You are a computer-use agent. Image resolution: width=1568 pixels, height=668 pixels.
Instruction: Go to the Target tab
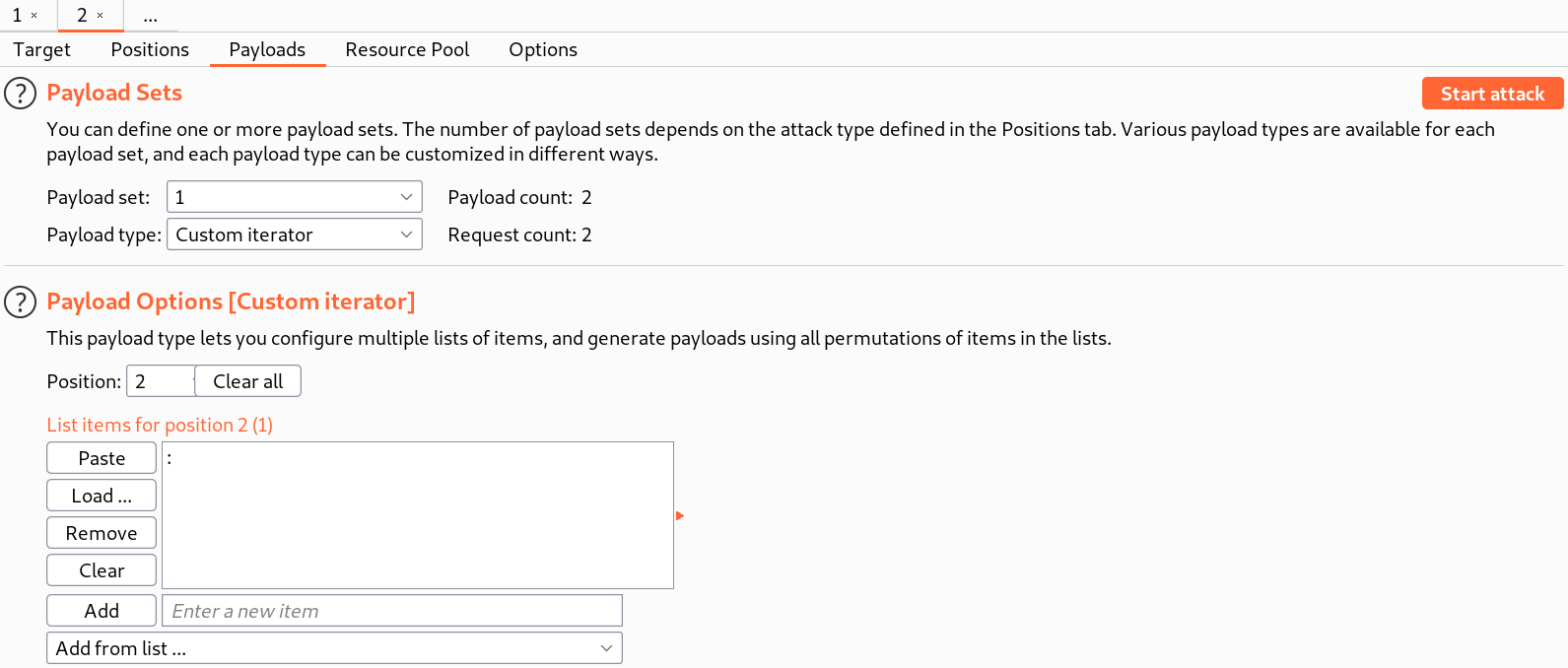point(41,49)
